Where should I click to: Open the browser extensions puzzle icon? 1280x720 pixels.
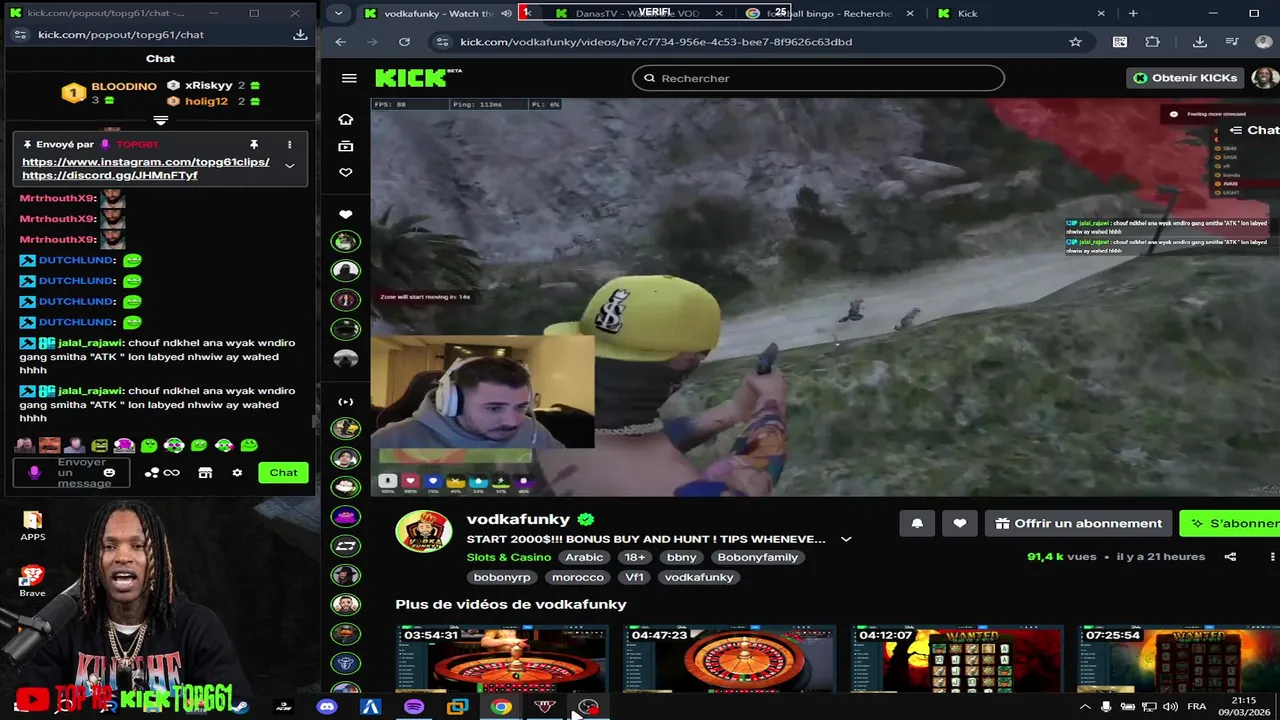point(1152,42)
